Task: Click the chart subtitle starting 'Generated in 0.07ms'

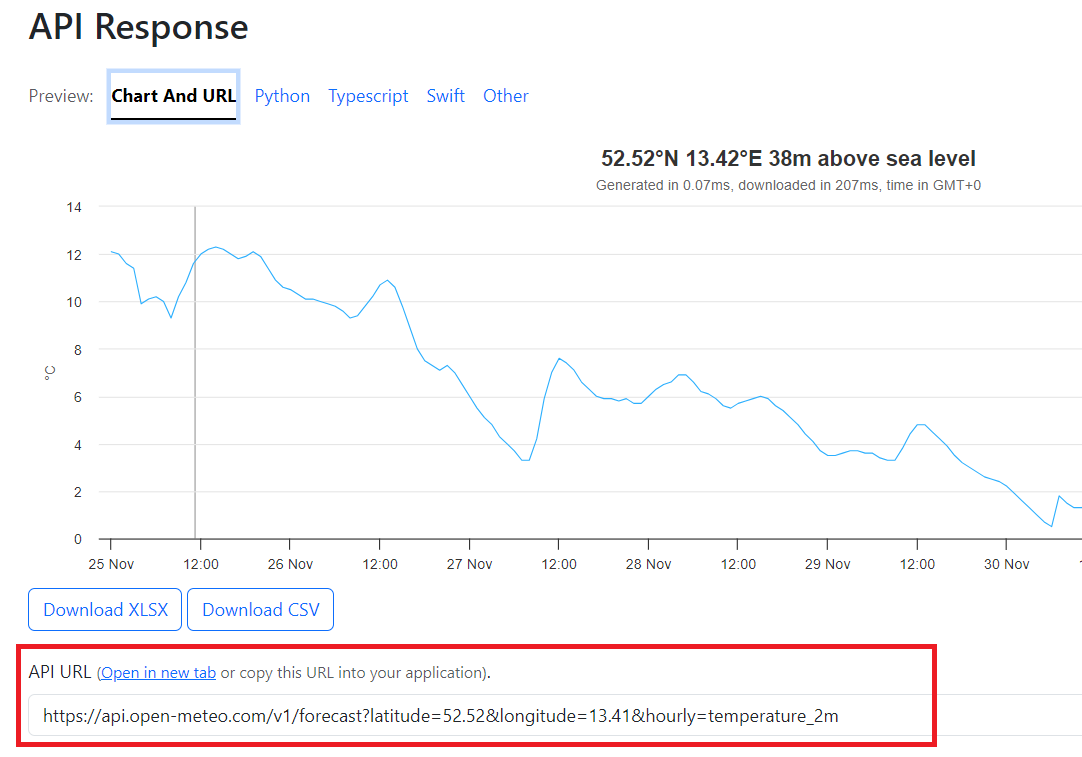Action: click(x=788, y=185)
